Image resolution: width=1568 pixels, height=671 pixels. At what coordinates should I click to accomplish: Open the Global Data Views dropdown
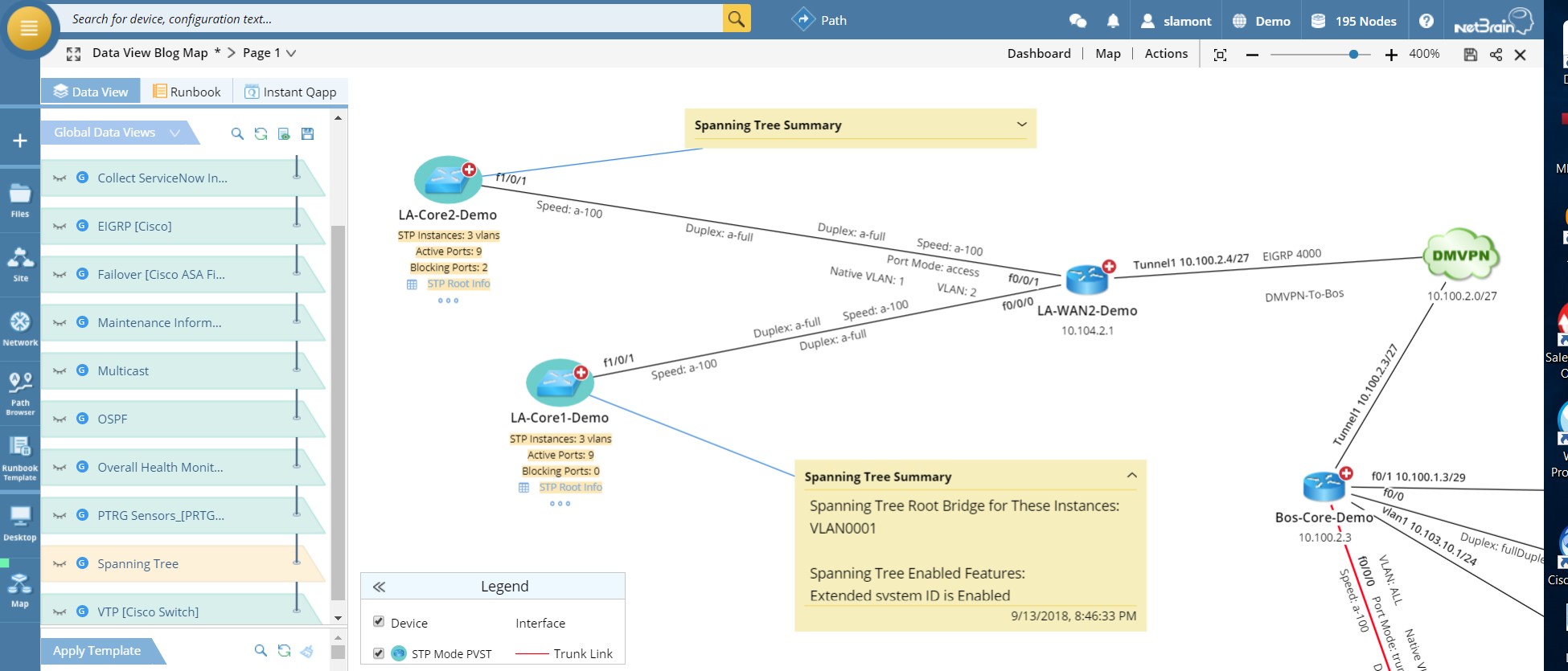pyautogui.click(x=174, y=133)
